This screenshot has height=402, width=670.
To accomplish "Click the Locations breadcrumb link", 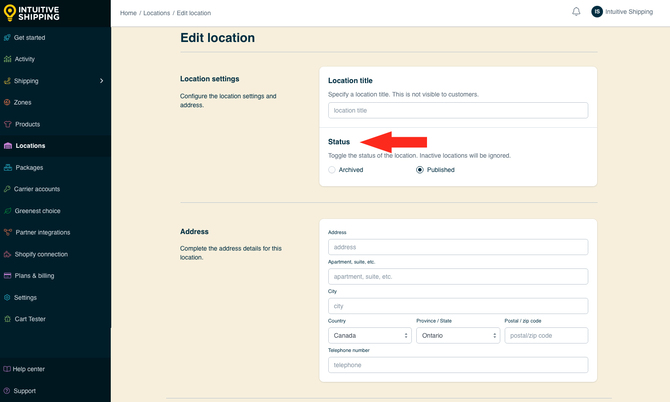I will click(156, 13).
